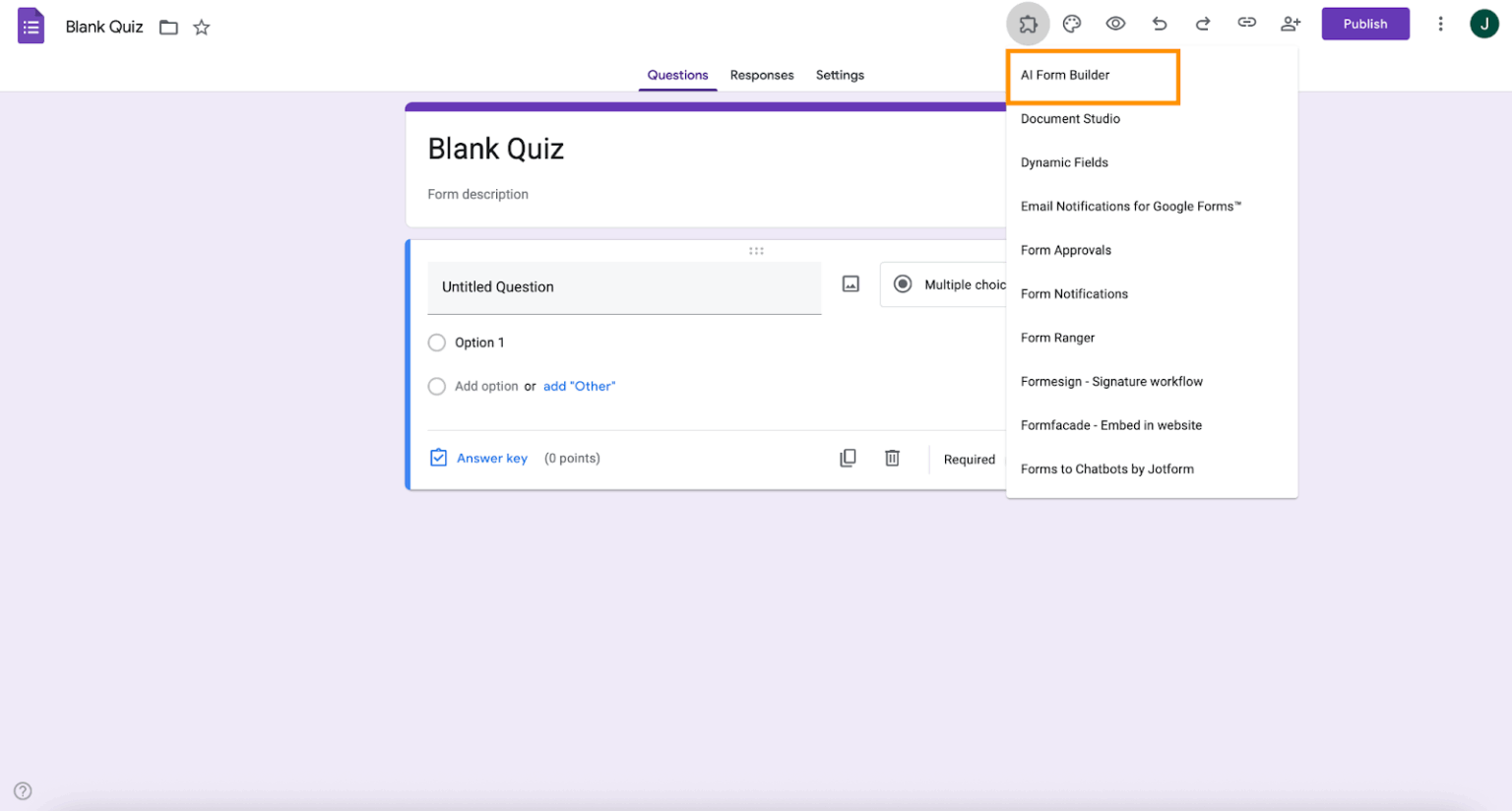Viewport: 1512px width, 811px height.
Task: Star the Blank Quiz form
Action: coord(201,28)
